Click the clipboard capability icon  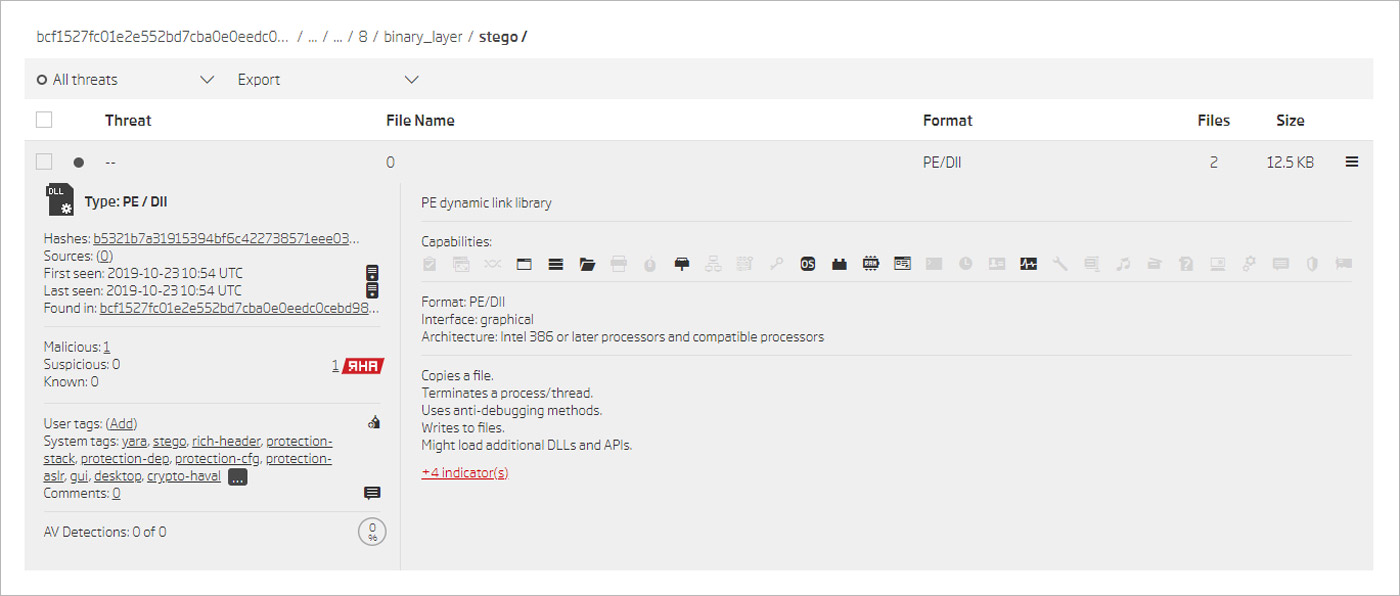(x=429, y=264)
